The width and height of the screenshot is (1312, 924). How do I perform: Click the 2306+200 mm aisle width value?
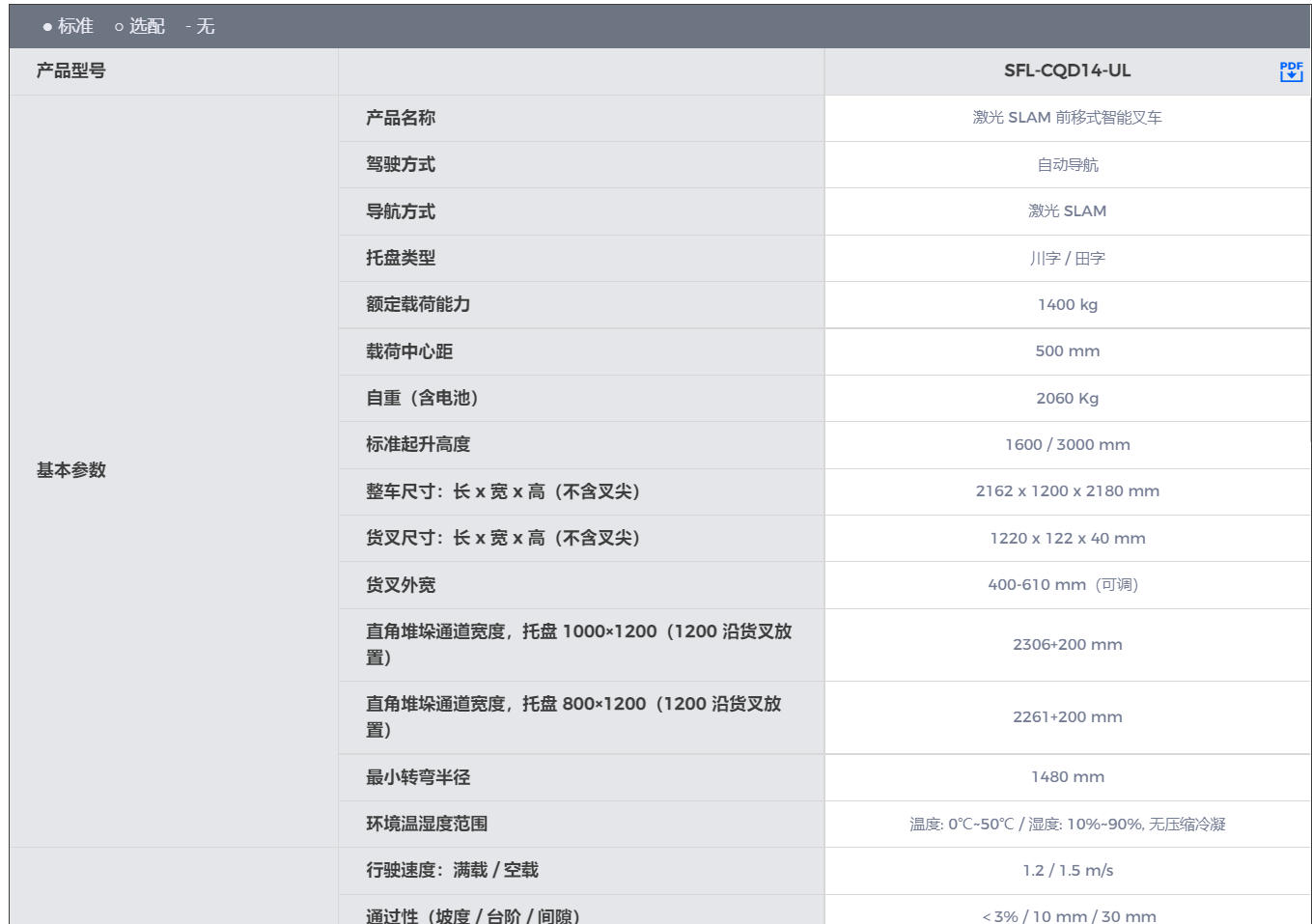pyautogui.click(x=1067, y=644)
